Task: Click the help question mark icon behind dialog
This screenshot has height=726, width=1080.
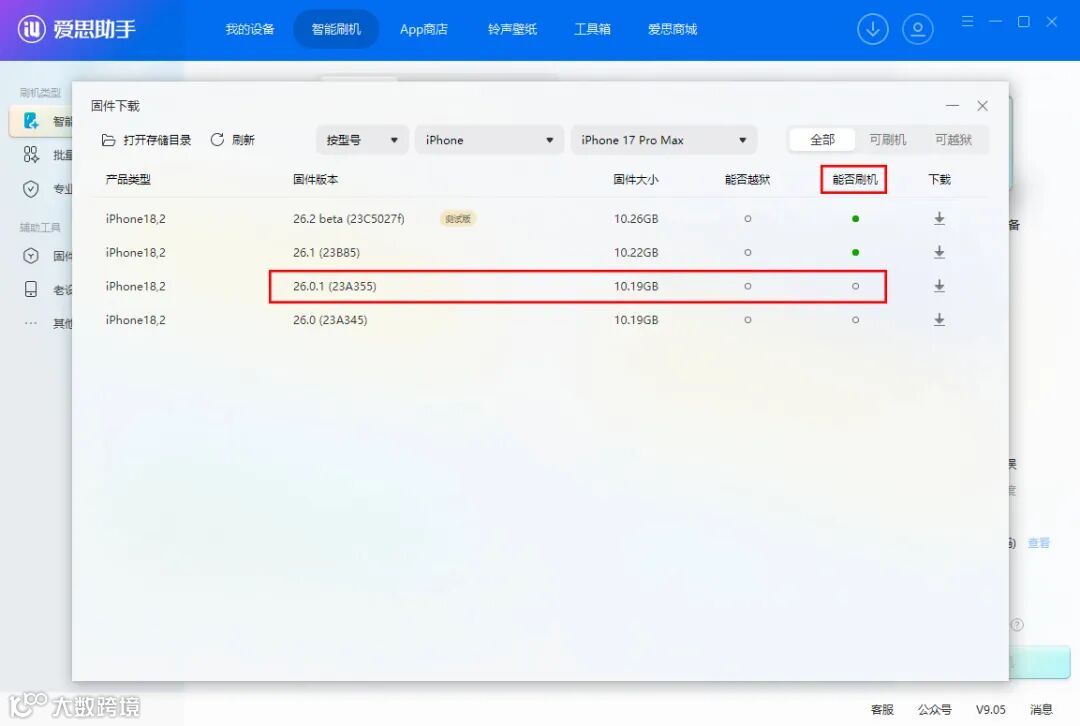Action: pos(1017,625)
